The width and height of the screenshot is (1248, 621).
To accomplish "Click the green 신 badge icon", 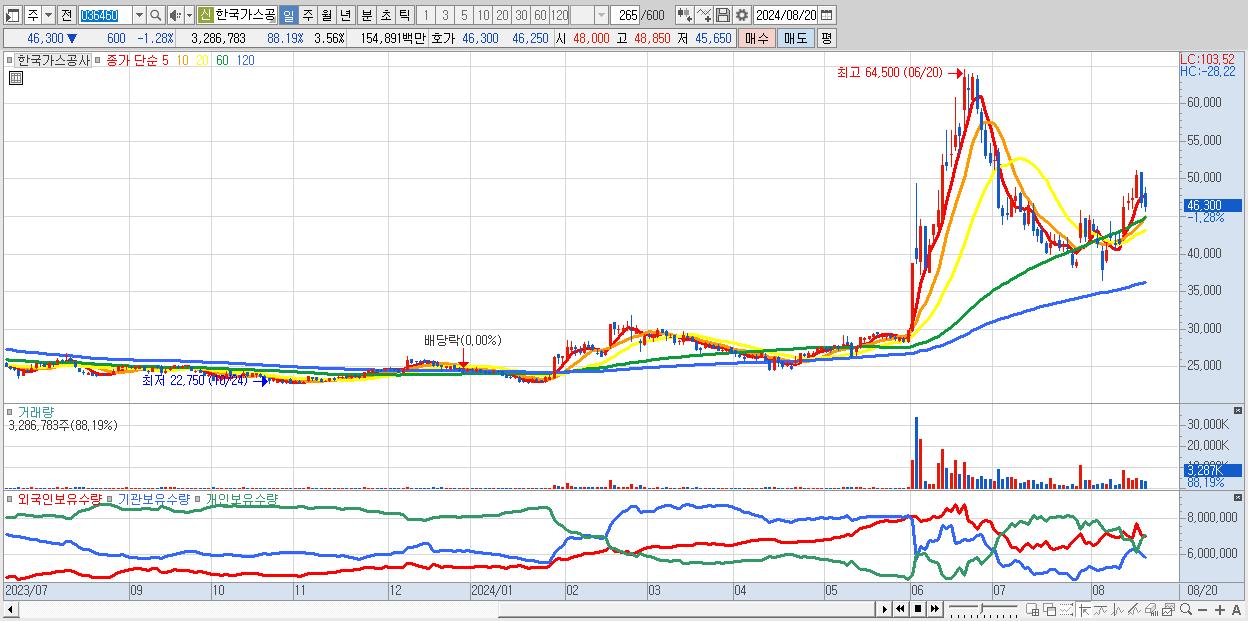I will tap(205, 15).
